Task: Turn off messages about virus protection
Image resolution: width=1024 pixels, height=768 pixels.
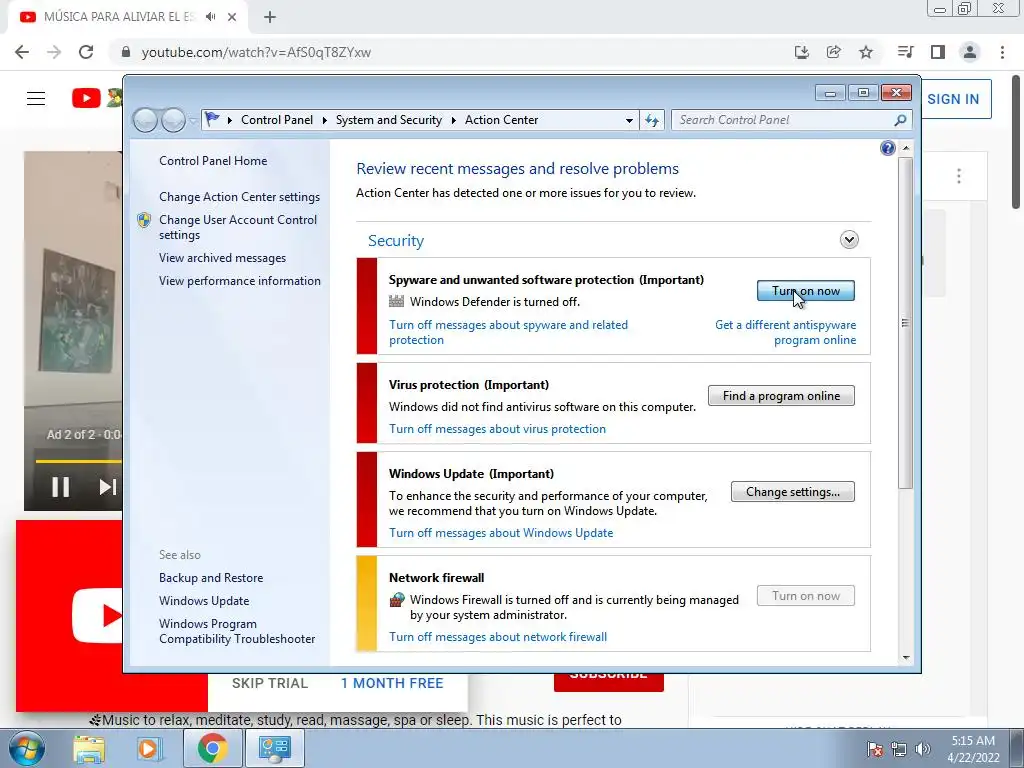Action: (497, 429)
